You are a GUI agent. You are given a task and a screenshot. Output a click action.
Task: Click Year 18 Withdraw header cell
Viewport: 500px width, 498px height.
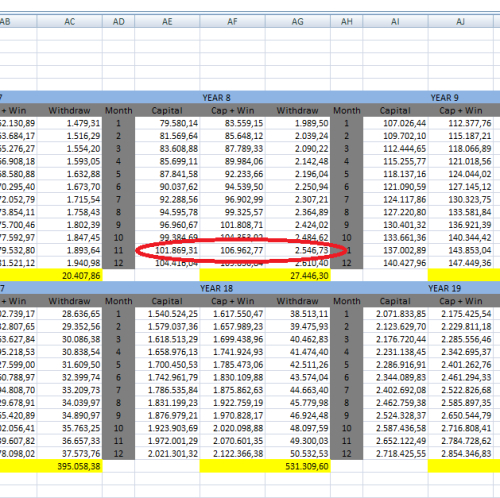click(x=298, y=301)
